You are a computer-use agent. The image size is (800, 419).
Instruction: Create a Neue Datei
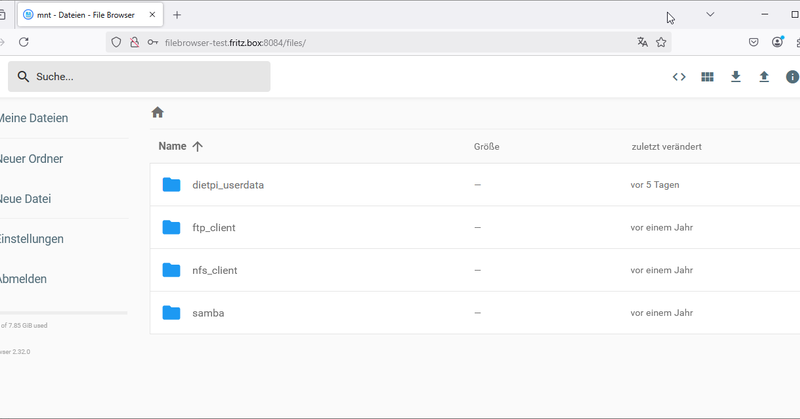26,199
